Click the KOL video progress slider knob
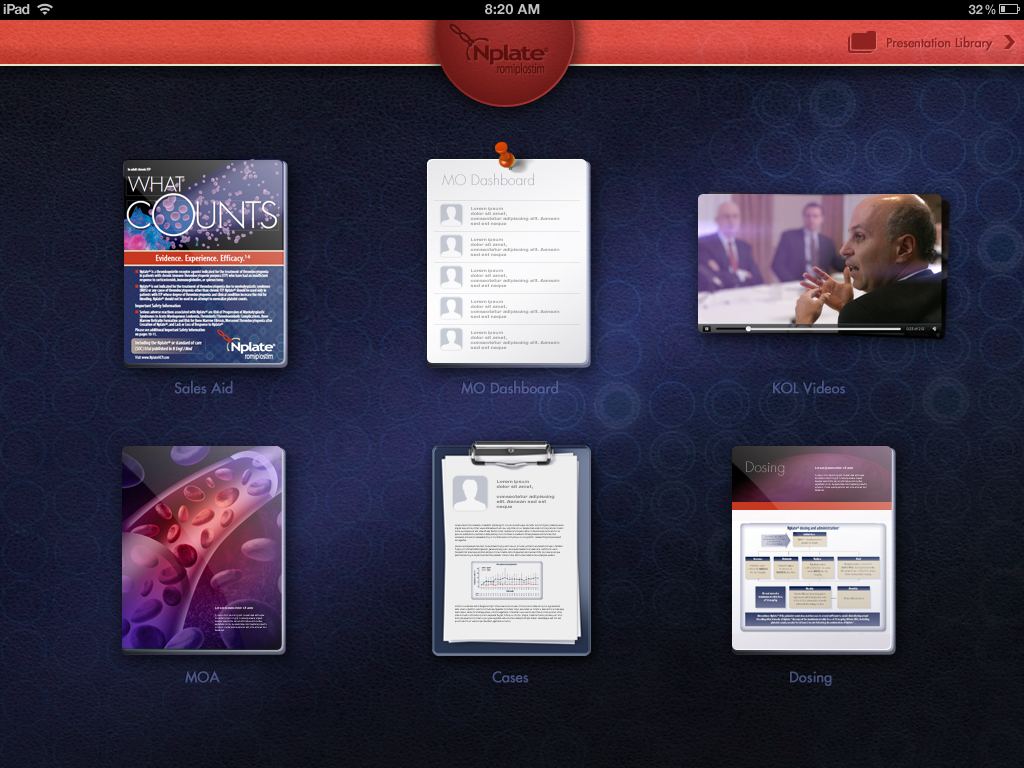 [748, 328]
